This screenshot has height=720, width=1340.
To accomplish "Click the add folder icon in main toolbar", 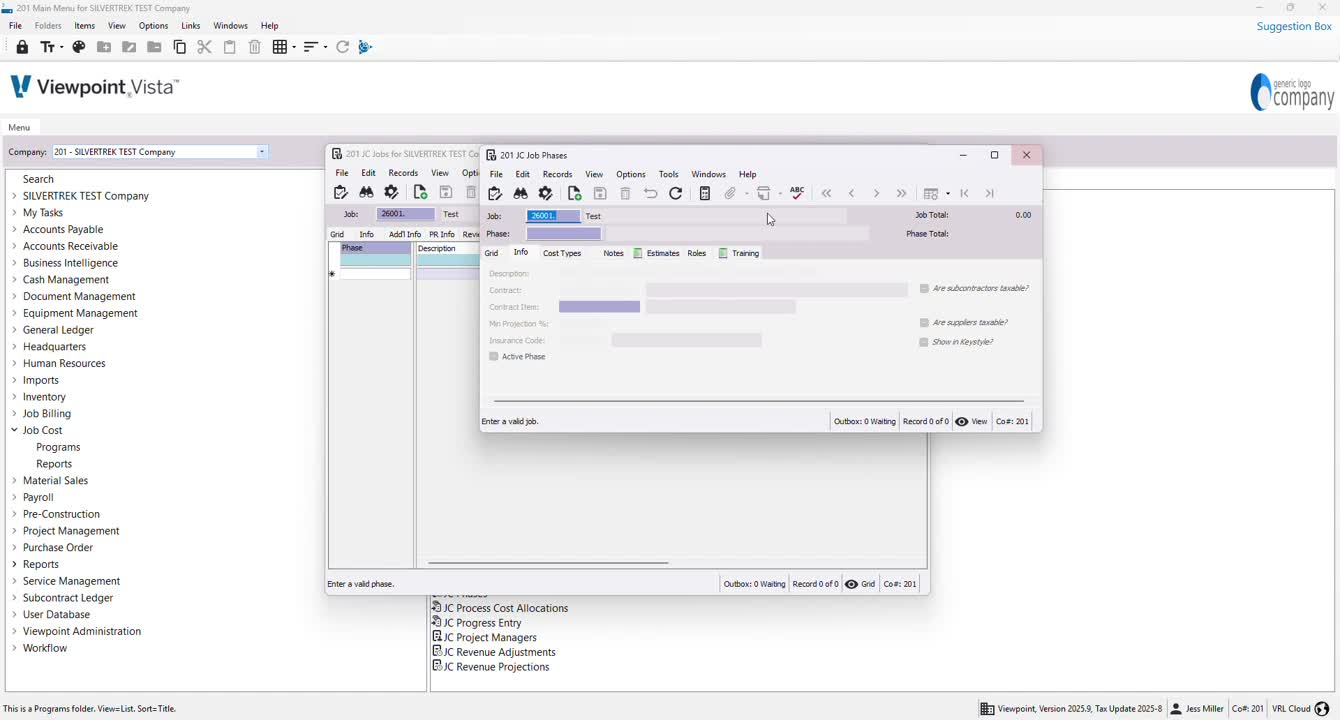I will point(104,47).
